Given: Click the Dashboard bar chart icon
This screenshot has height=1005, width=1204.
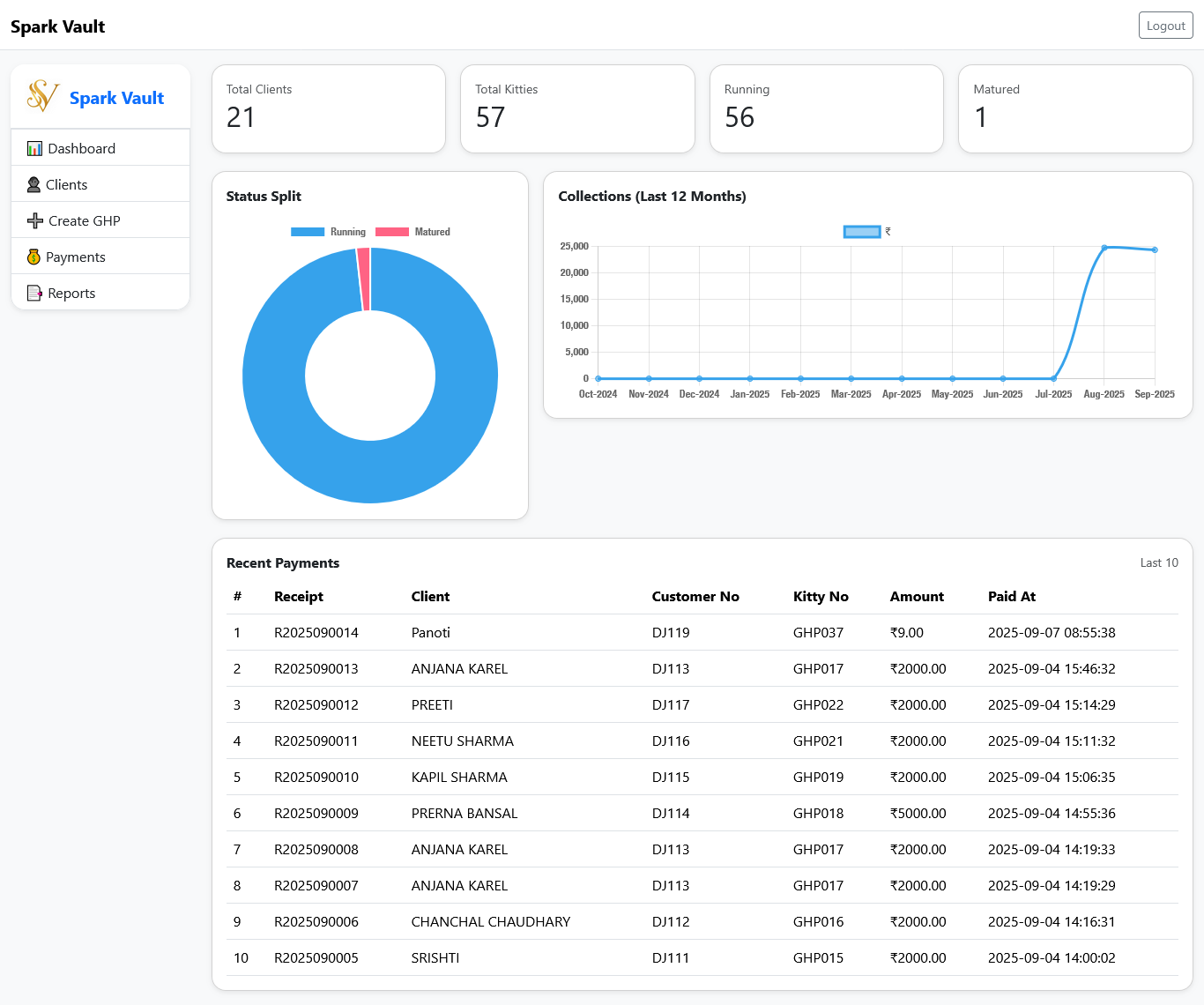Looking at the screenshot, I should tap(34, 148).
